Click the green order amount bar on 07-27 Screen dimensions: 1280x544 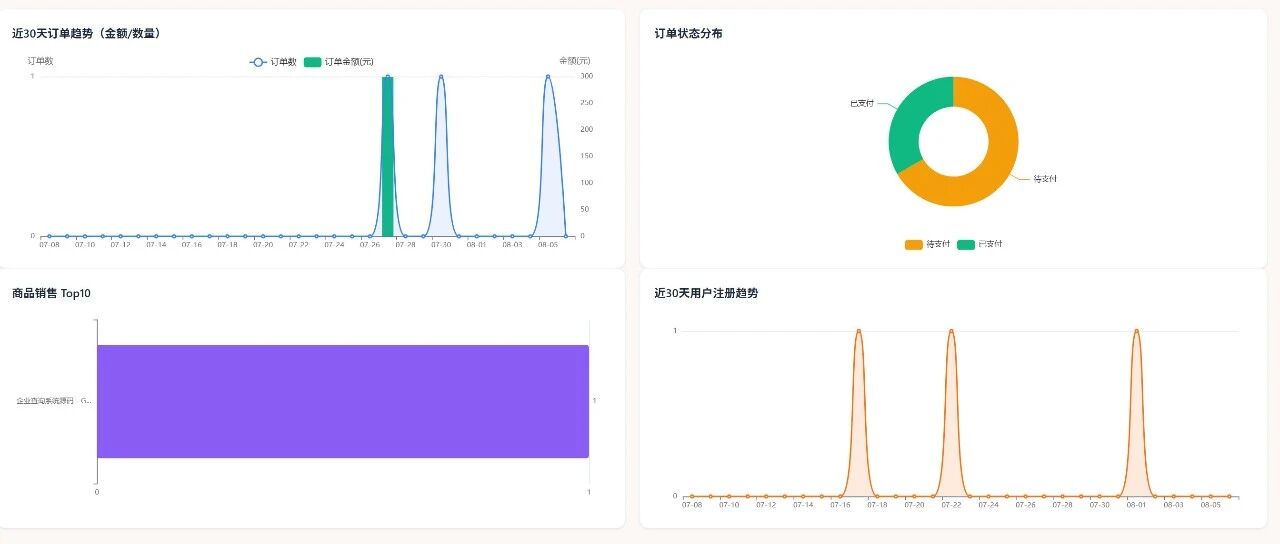(x=387, y=156)
